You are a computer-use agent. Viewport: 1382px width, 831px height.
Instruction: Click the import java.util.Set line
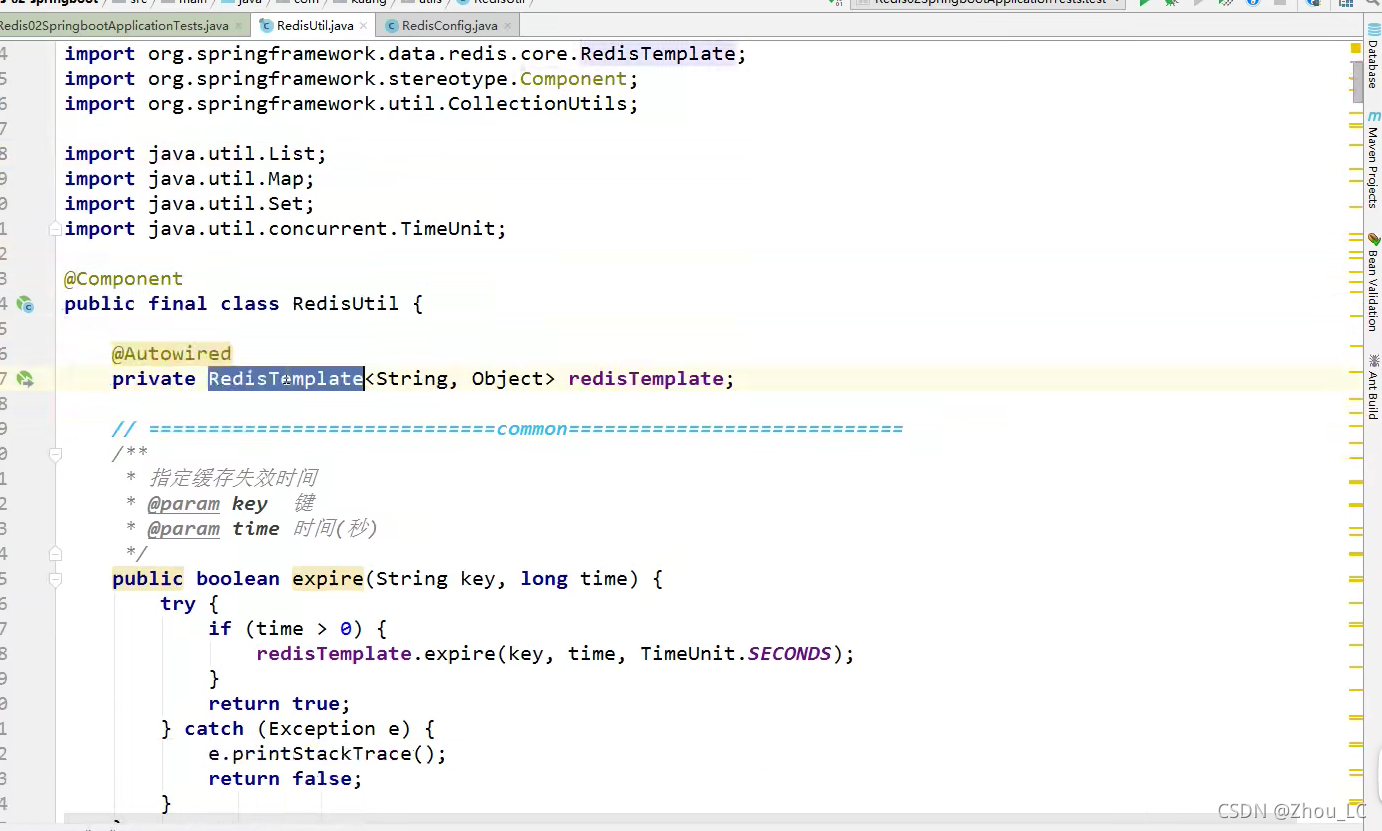pos(189,204)
